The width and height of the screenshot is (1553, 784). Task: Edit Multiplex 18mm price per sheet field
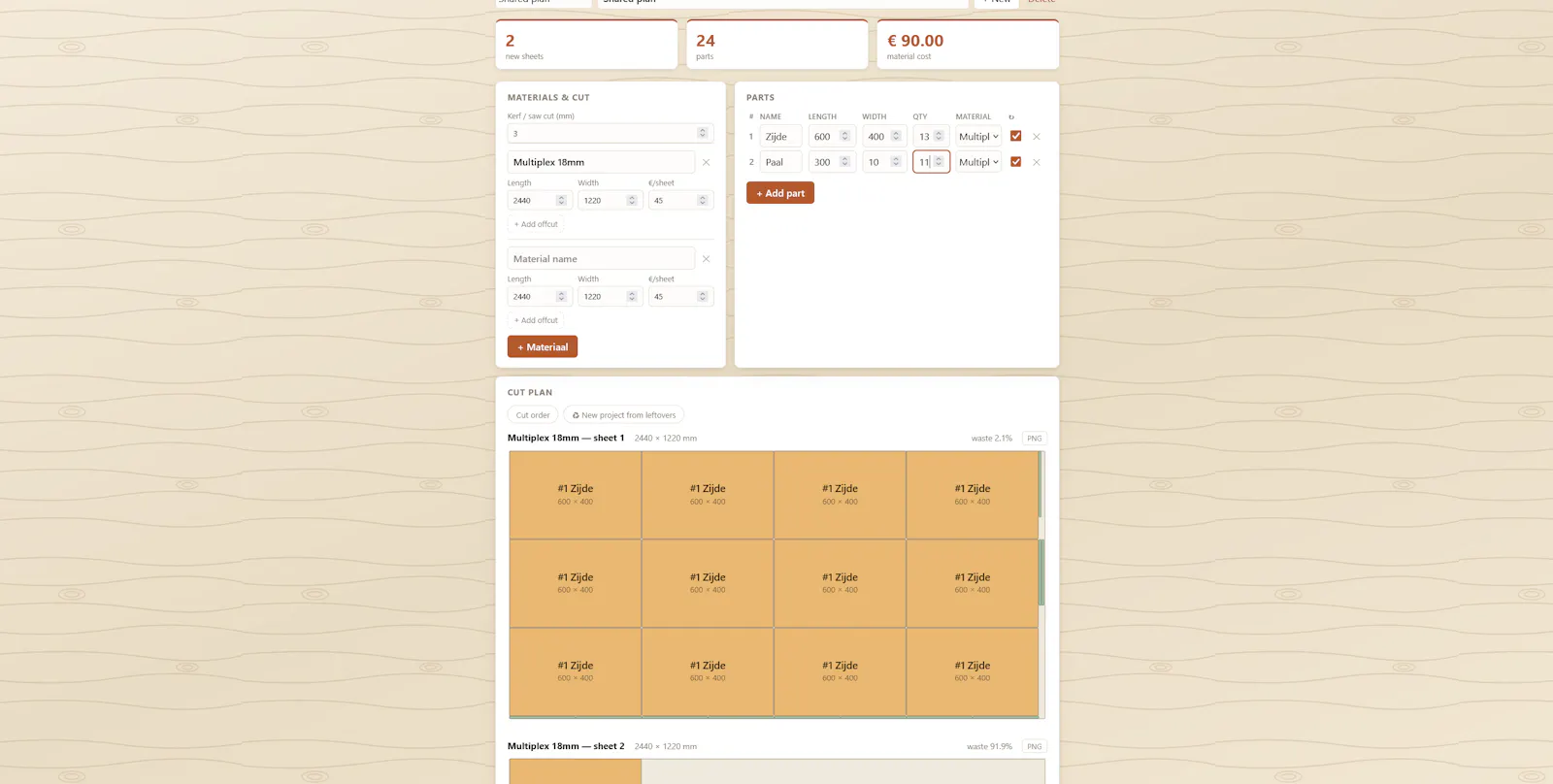681,200
